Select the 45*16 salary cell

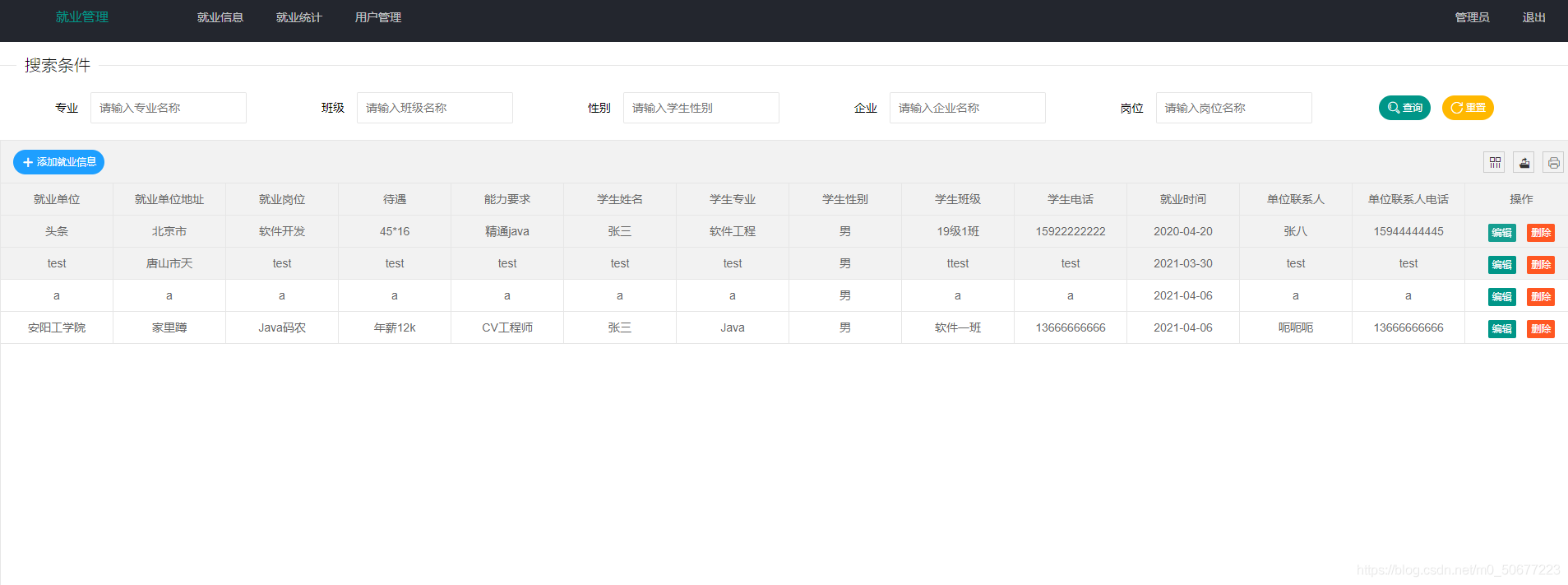pos(395,231)
